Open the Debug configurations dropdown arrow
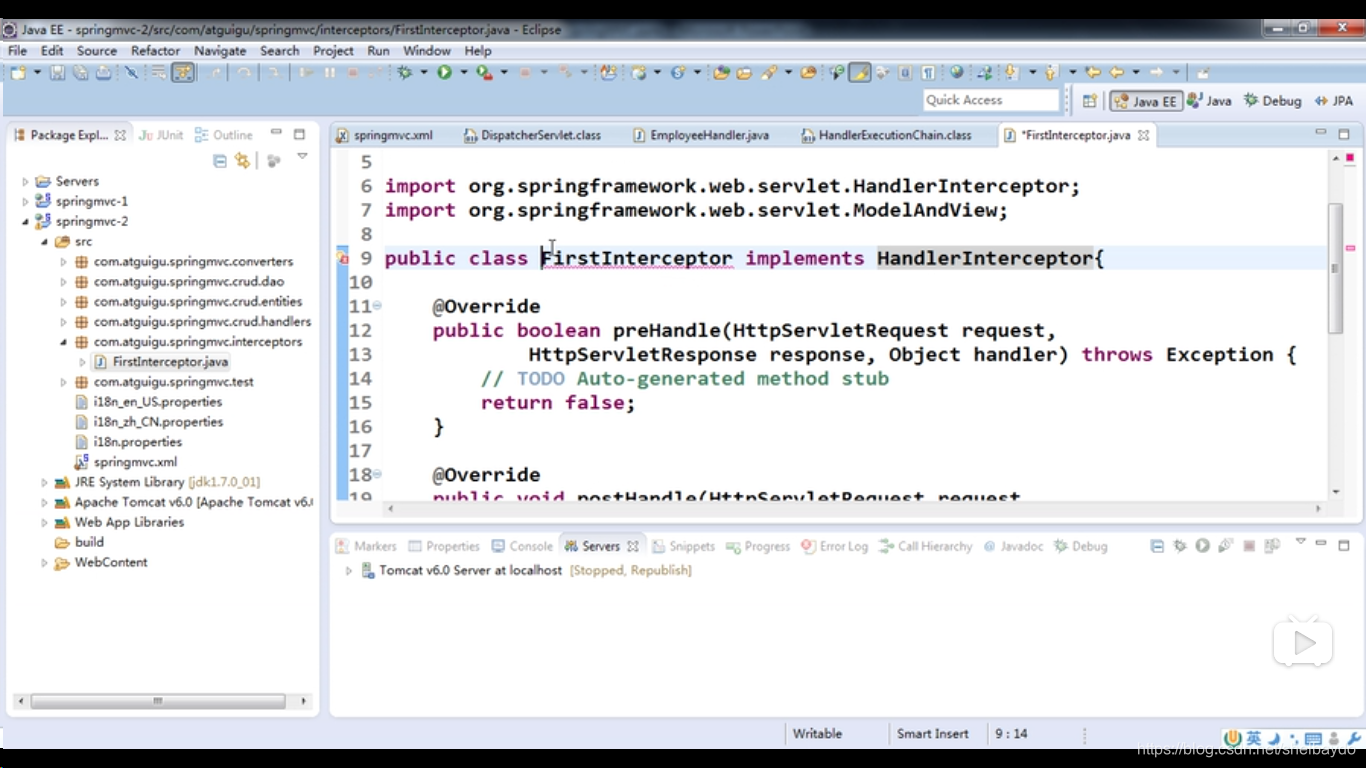1366x768 pixels. (424, 72)
